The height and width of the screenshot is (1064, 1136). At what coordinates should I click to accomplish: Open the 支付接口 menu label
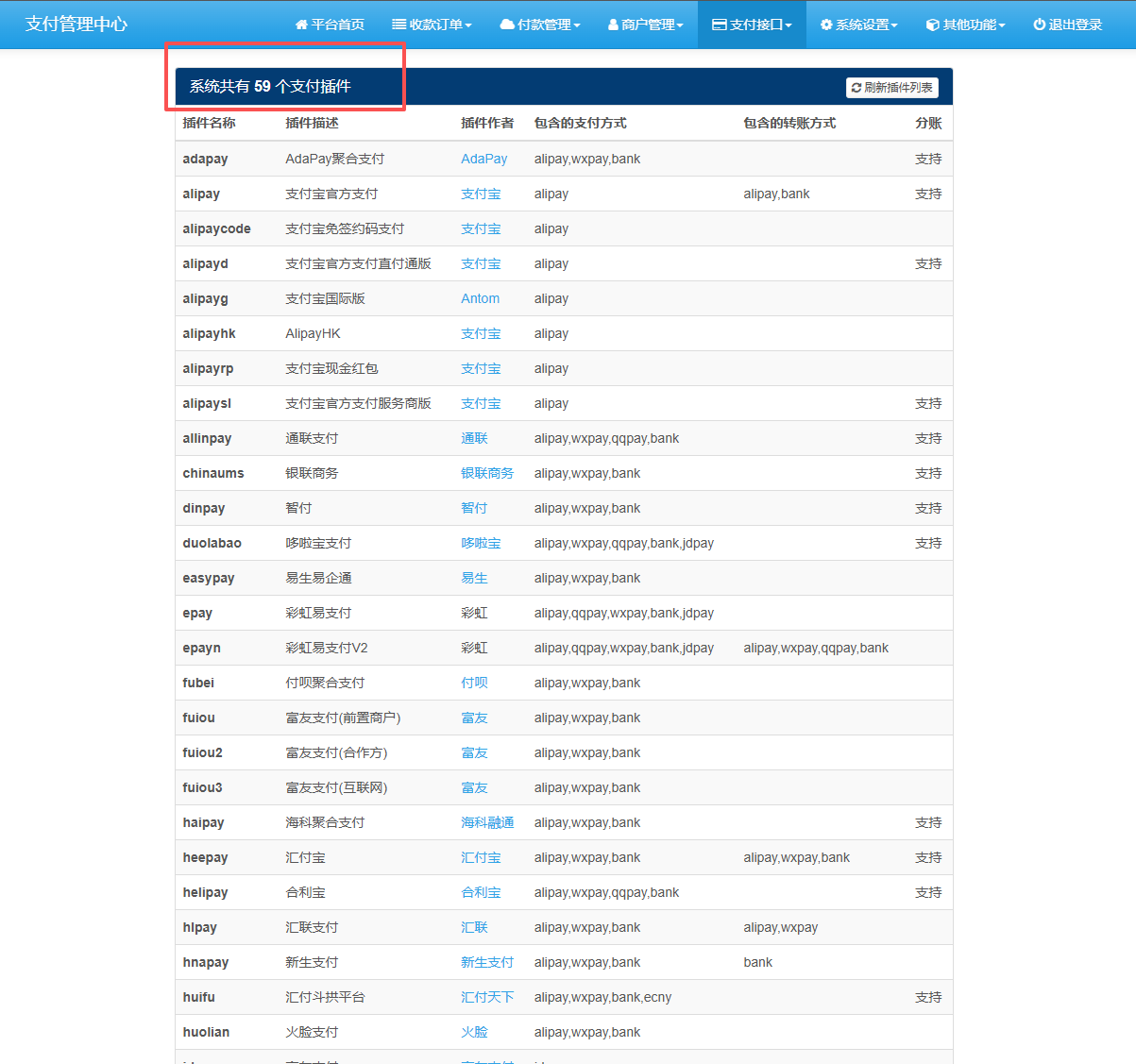(756, 25)
